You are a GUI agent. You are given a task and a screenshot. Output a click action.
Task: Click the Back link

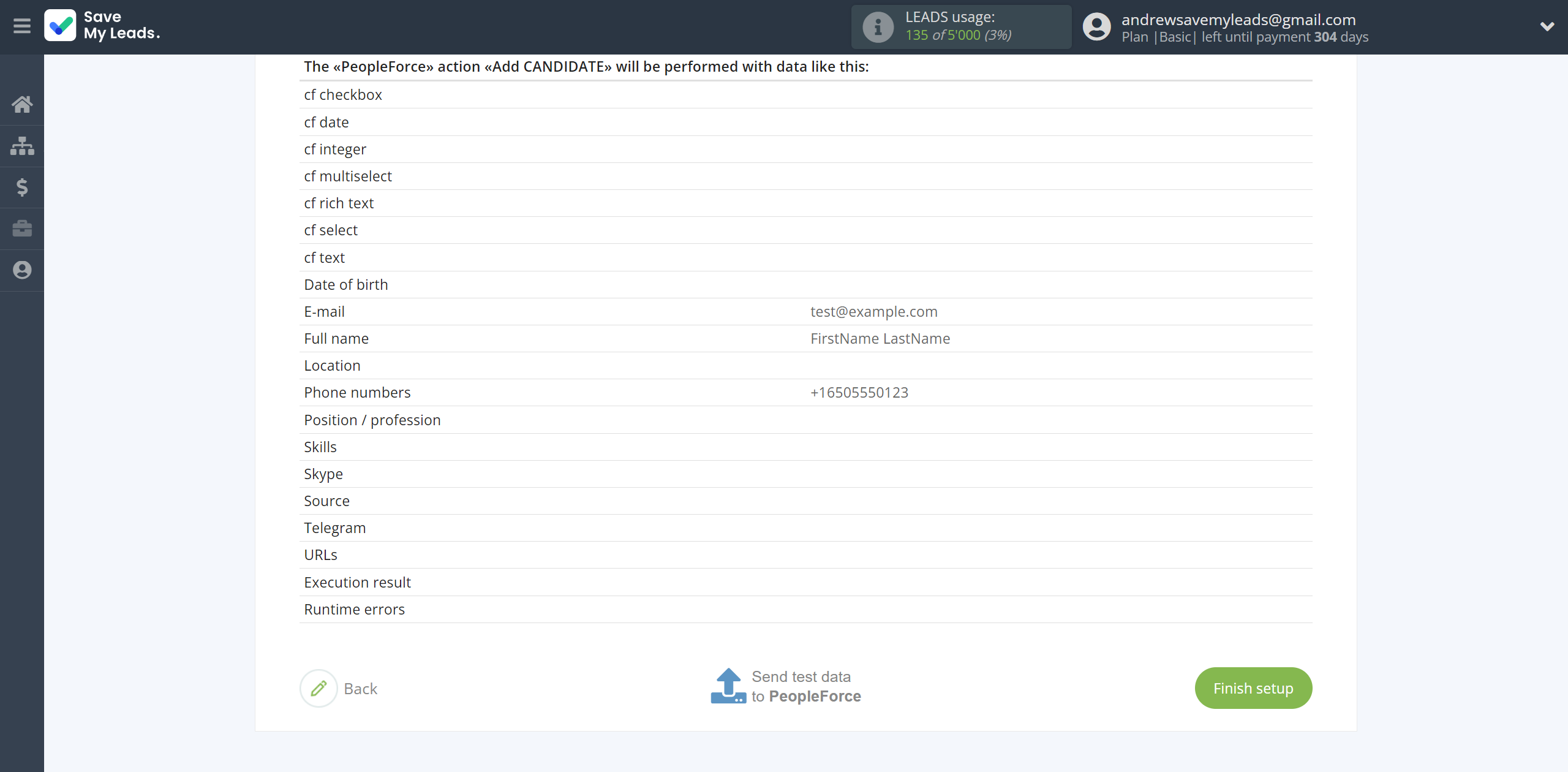tap(360, 689)
